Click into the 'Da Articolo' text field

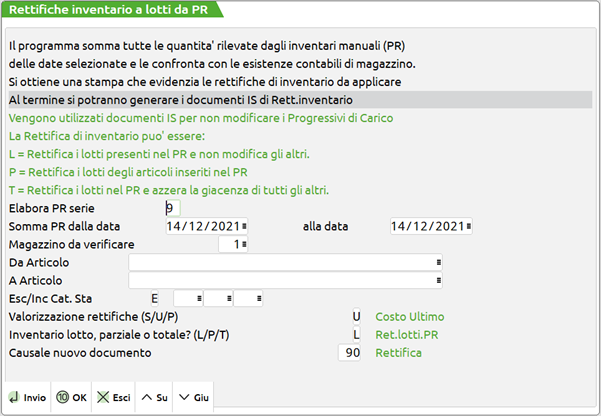(x=280, y=262)
